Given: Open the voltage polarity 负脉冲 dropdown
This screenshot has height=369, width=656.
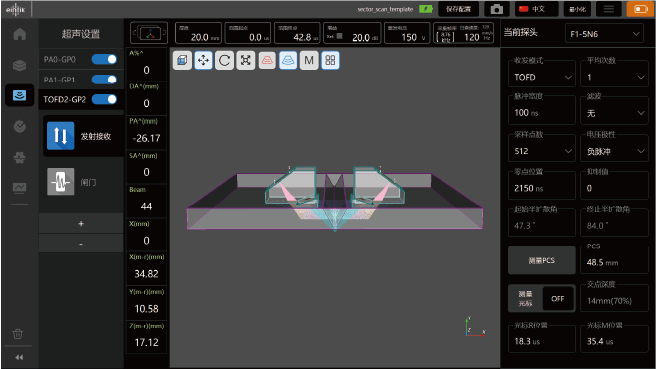Looking at the screenshot, I should click(x=614, y=151).
